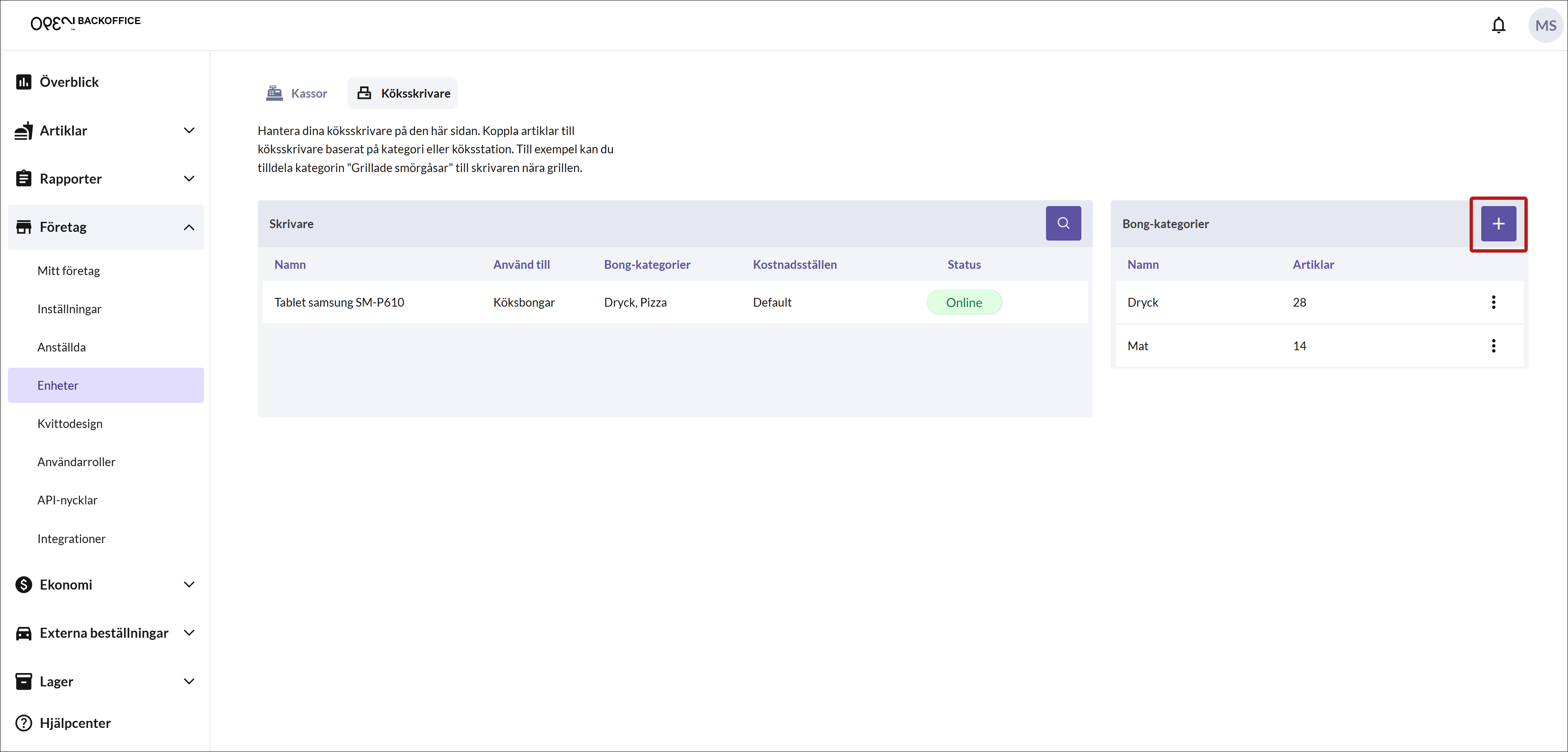Image resolution: width=1568 pixels, height=752 pixels.
Task: Open the Överblick dashboard link
Action: click(x=69, y=81)
